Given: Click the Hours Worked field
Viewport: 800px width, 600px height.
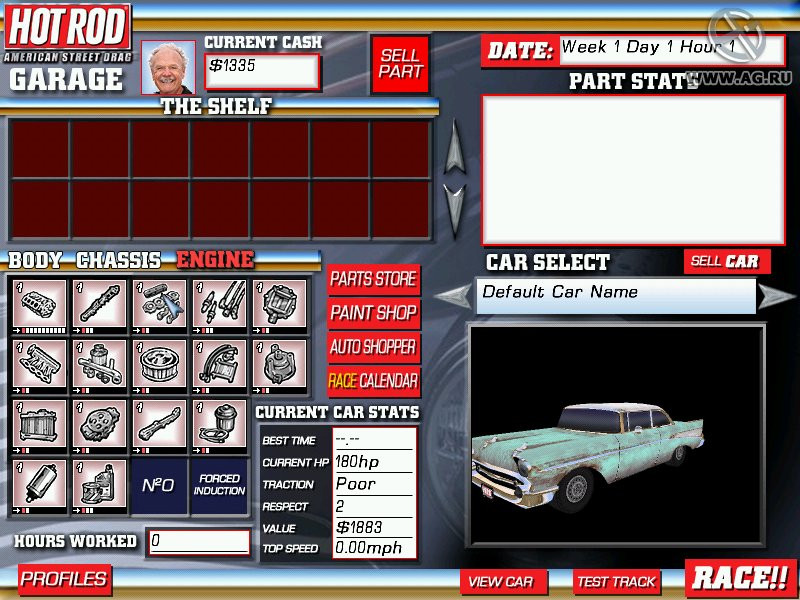Looking at the screenshot, I should [x=199, y=542].
